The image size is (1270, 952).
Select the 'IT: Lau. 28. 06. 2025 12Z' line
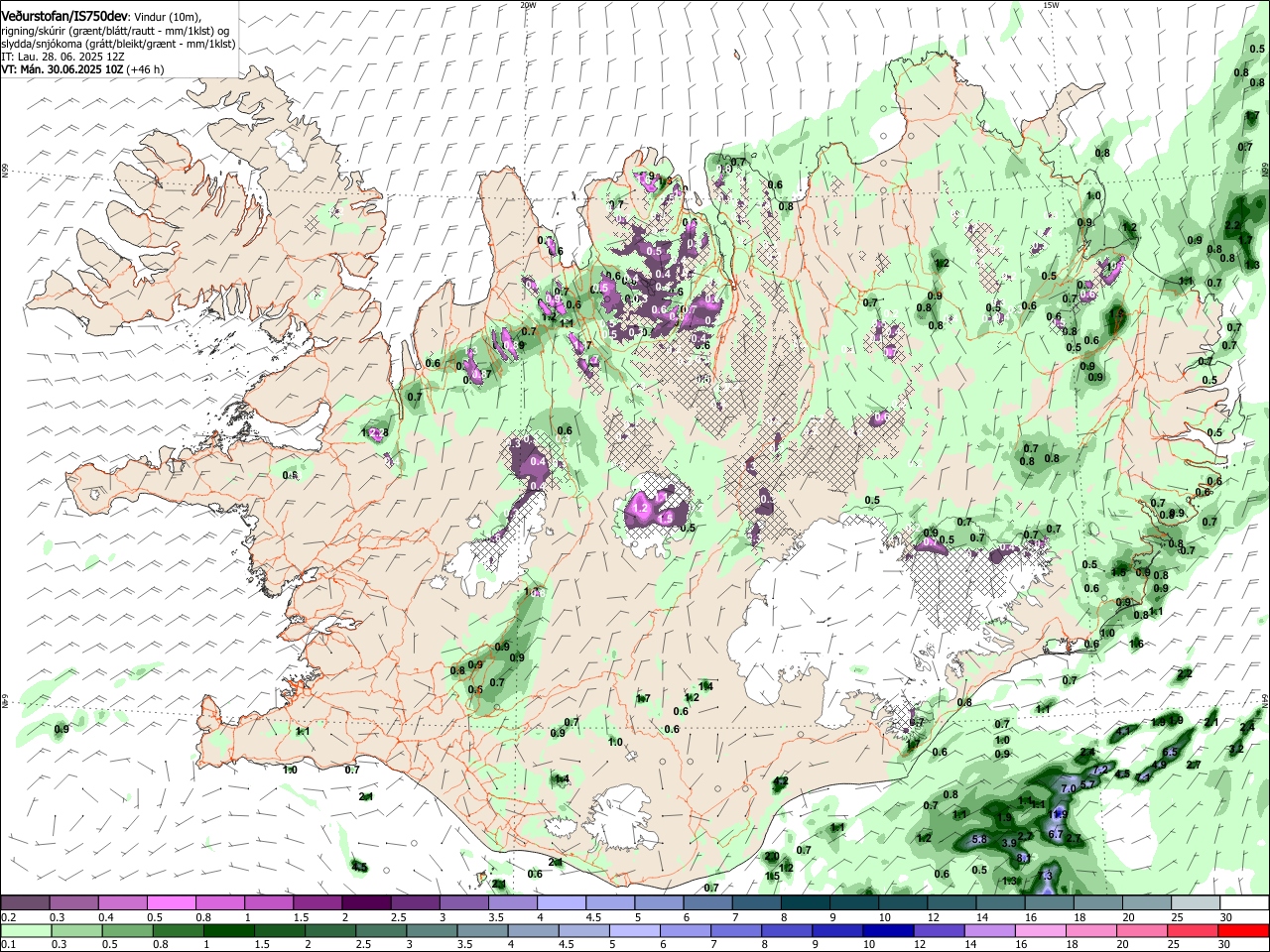(63, 58)
